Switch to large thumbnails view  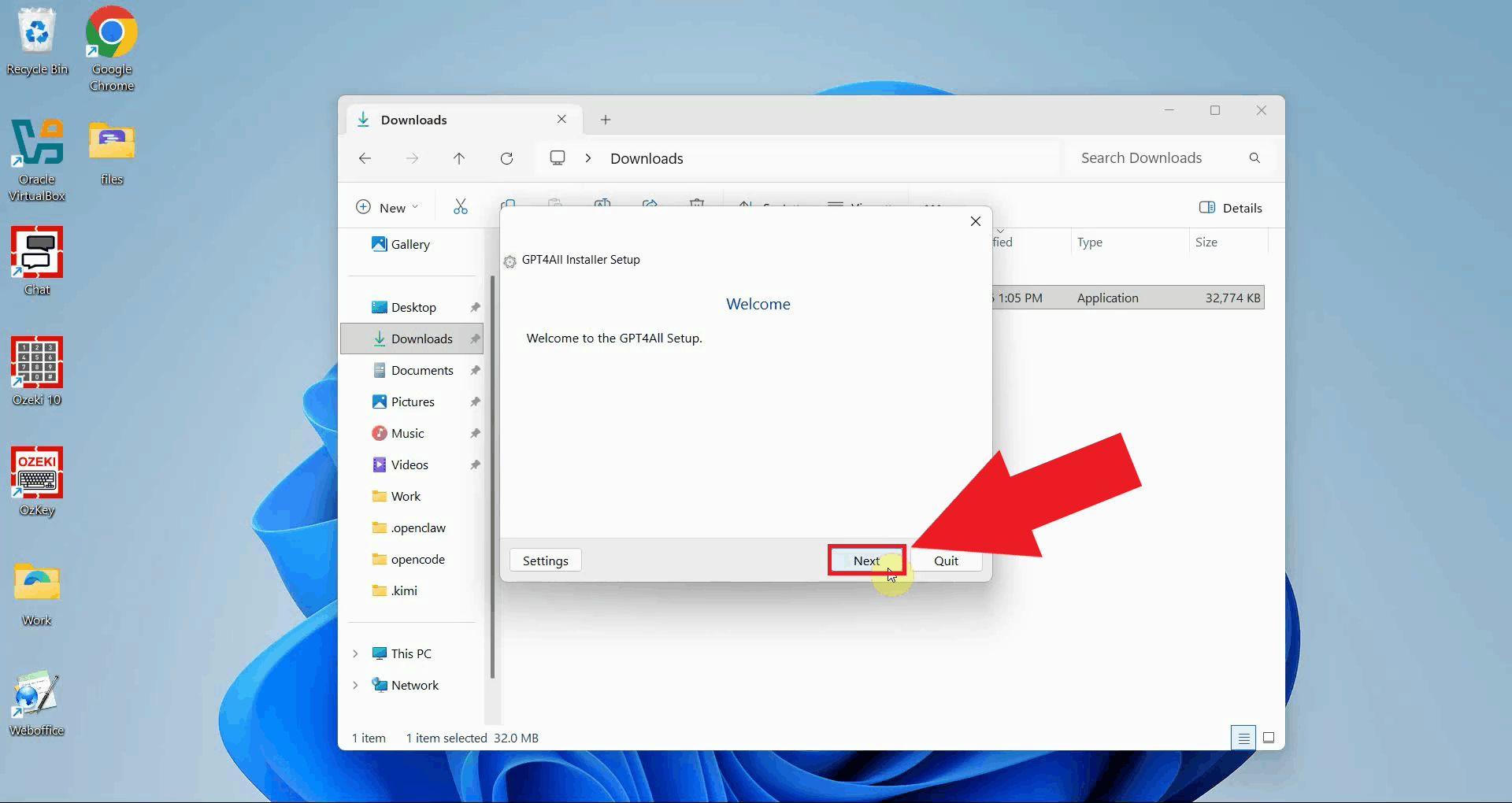click(1269, 738)
